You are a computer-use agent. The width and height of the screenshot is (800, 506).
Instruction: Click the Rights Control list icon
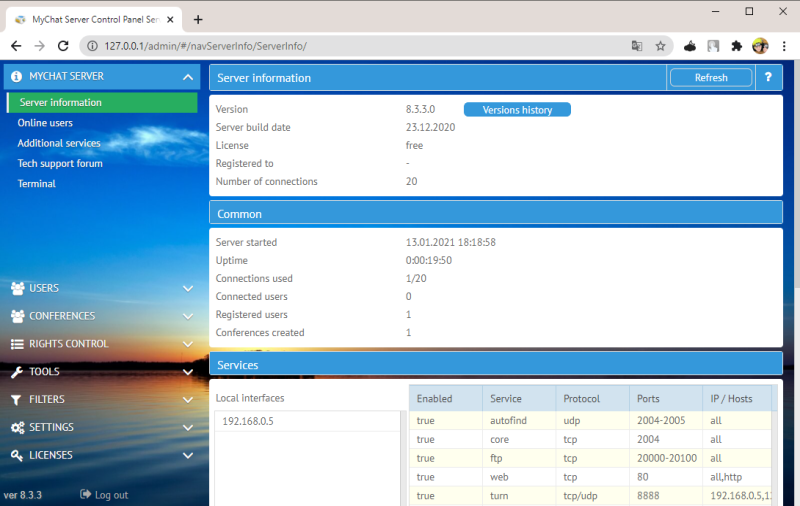tap(17, 344)
